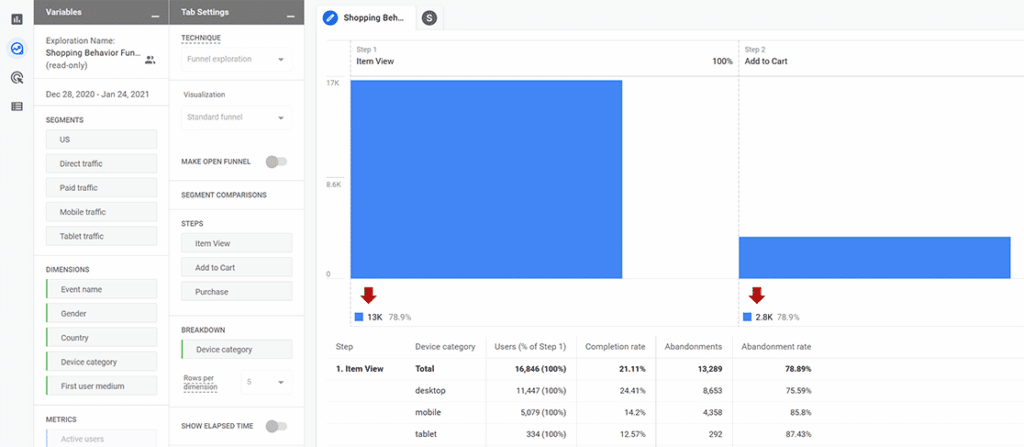Image resolution: width=1024 pixels, height=447 pixels.
Task: Click Device category in Dimensions list
Action: pyautogui.click(x=101, y=361)
